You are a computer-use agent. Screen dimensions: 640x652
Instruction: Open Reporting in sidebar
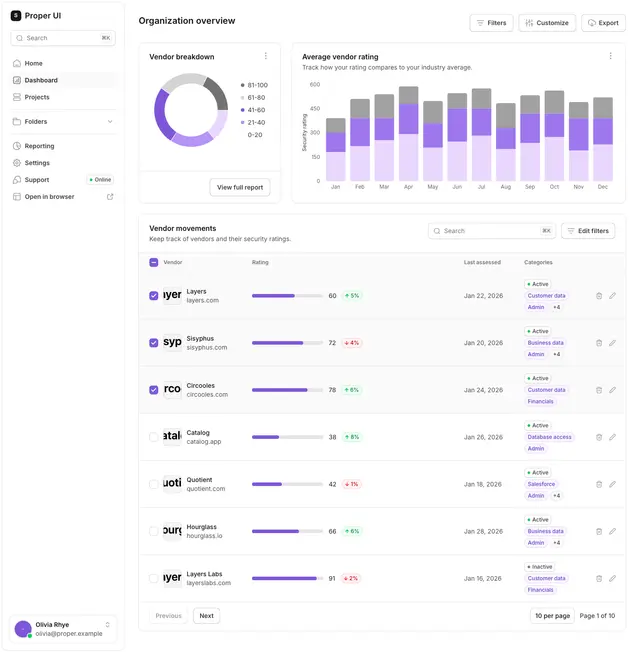point(63,146)
